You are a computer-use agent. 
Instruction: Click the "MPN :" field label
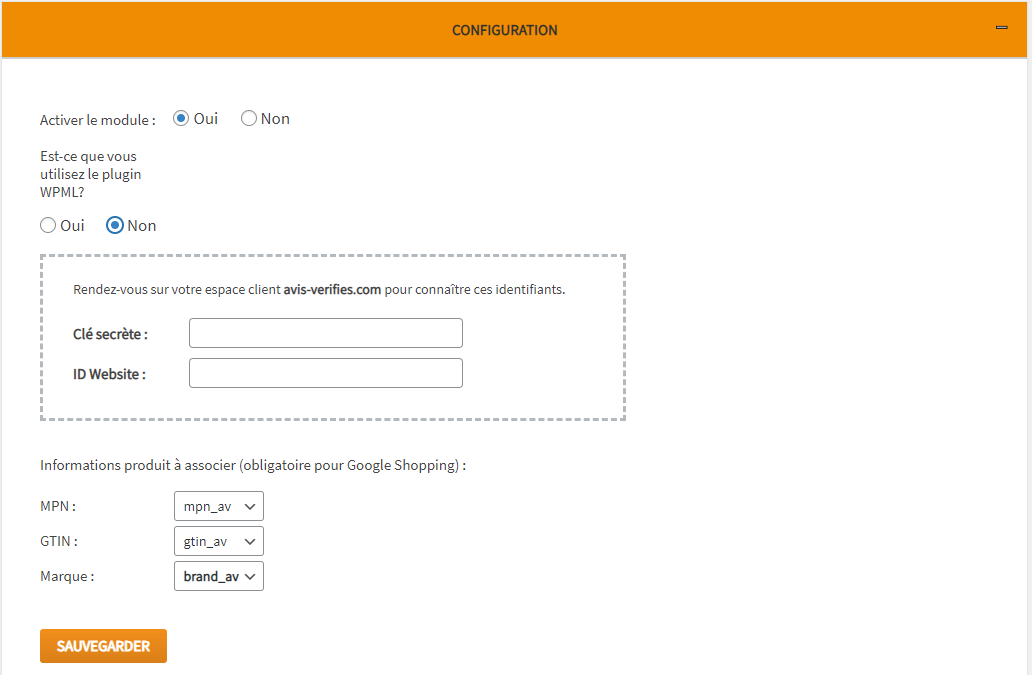pyautogui.click(x=58, y=506)
